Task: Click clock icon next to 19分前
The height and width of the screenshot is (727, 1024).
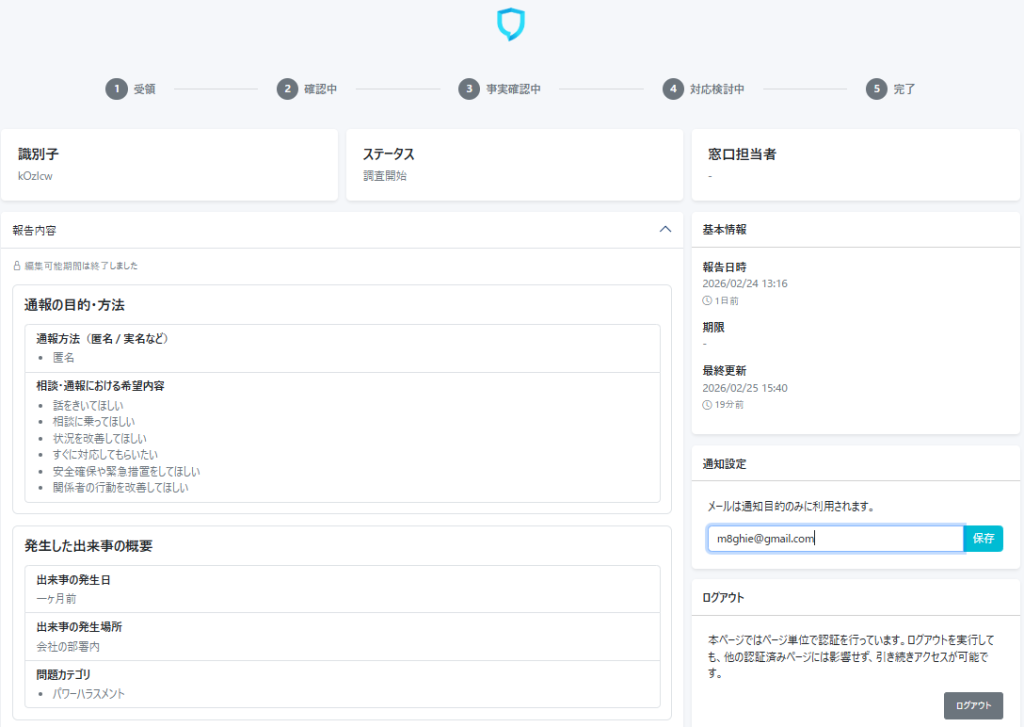Action: coord(708,405)
